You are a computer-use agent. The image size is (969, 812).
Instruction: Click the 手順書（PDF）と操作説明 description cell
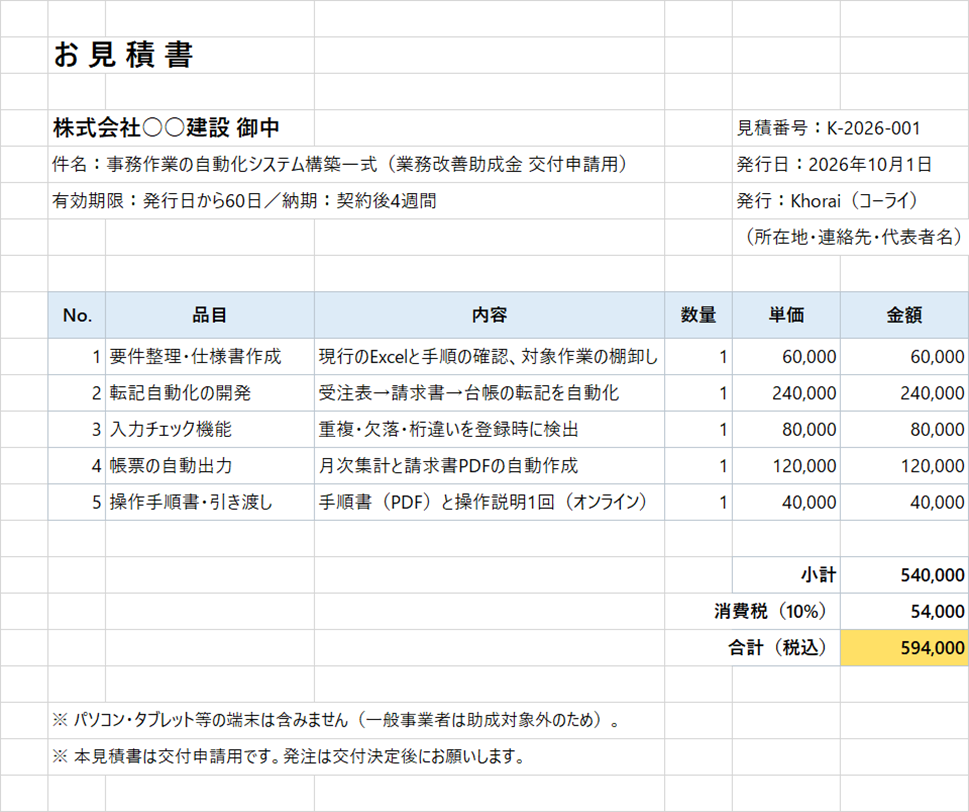[x=489, y=502]
